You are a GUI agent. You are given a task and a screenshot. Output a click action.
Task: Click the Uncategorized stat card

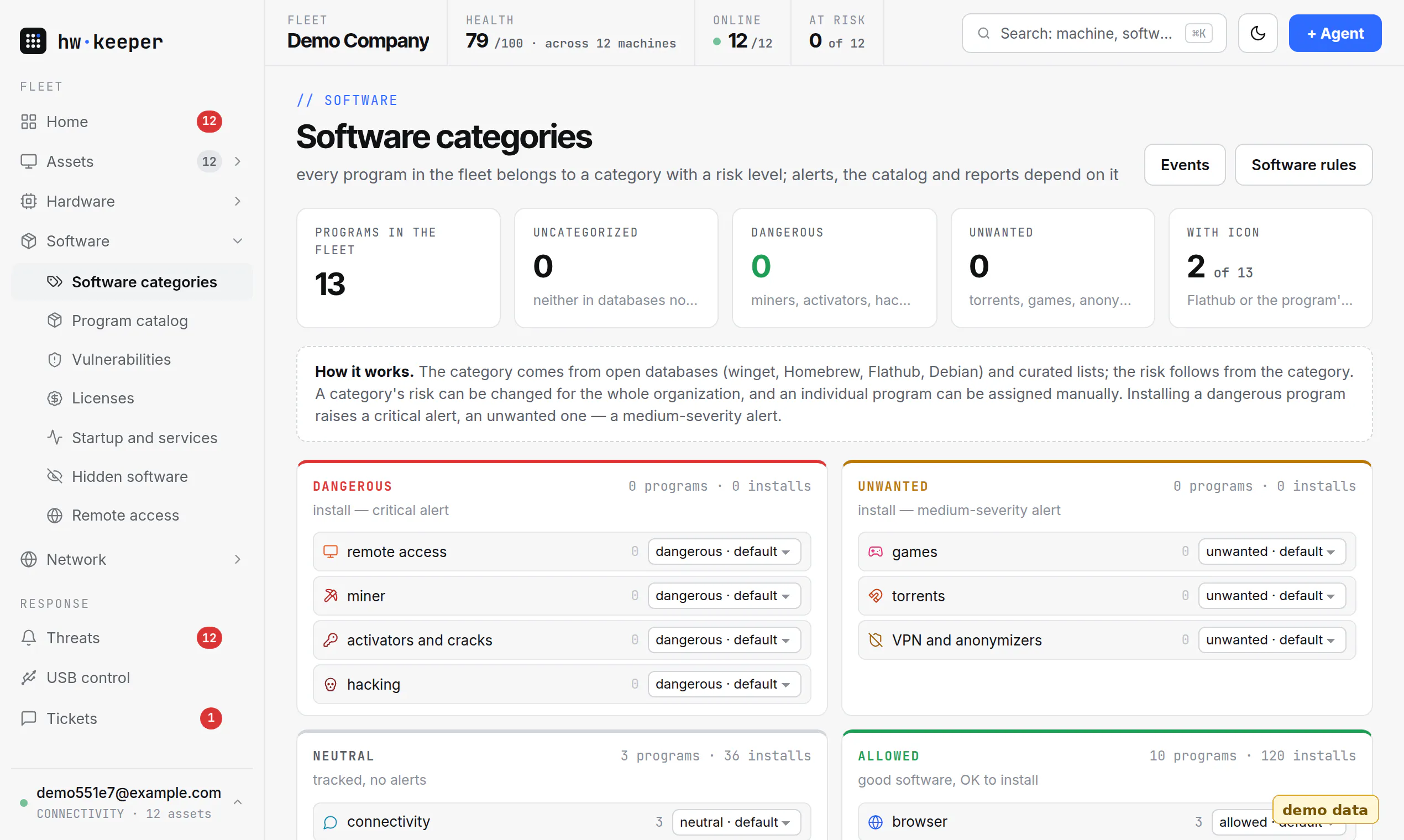coord(616,267)
